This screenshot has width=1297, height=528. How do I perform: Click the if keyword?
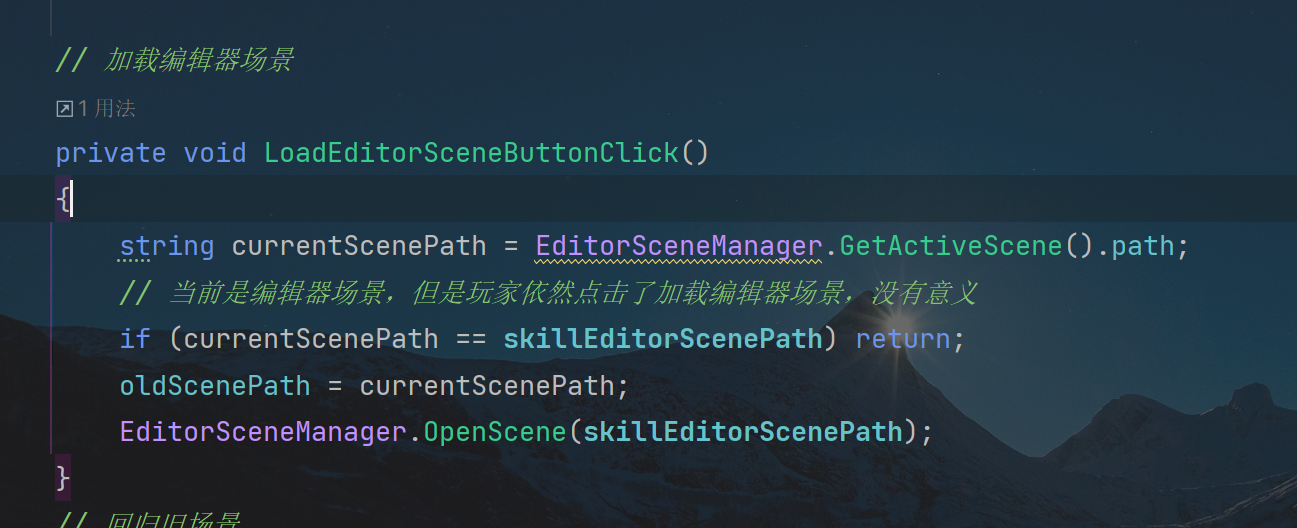(135, 339)
